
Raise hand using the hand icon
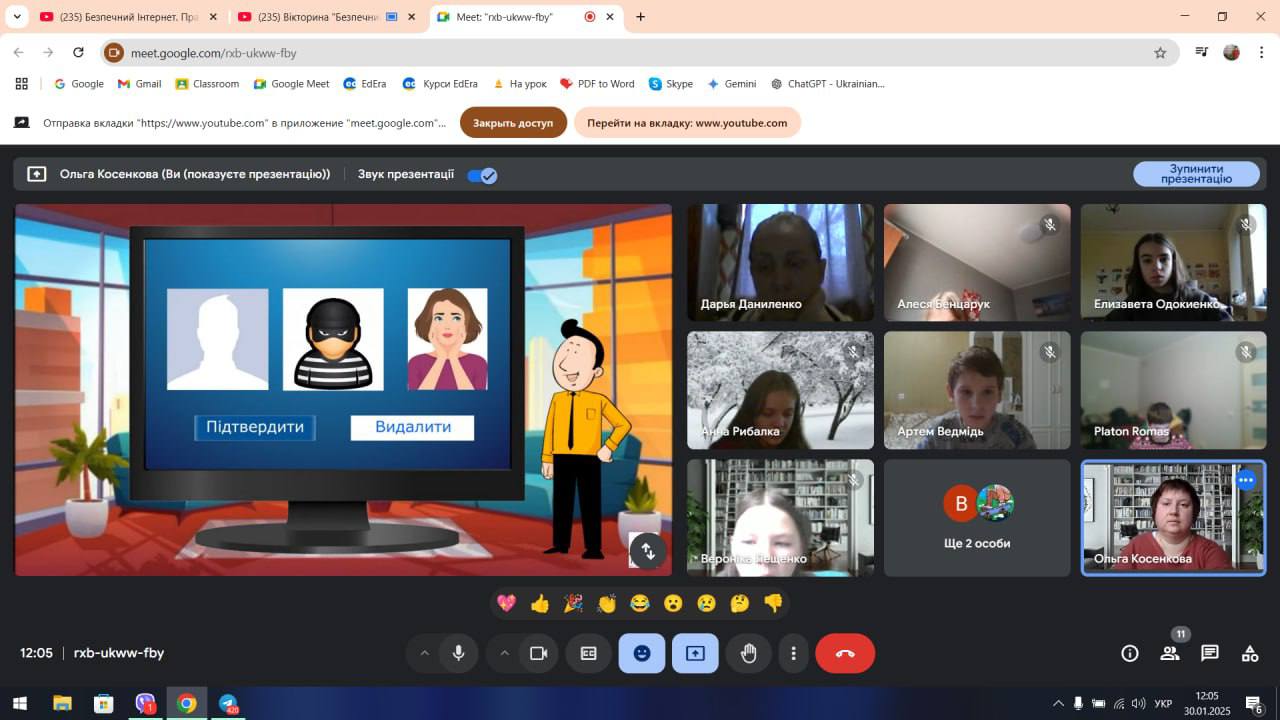coord(748,653)
